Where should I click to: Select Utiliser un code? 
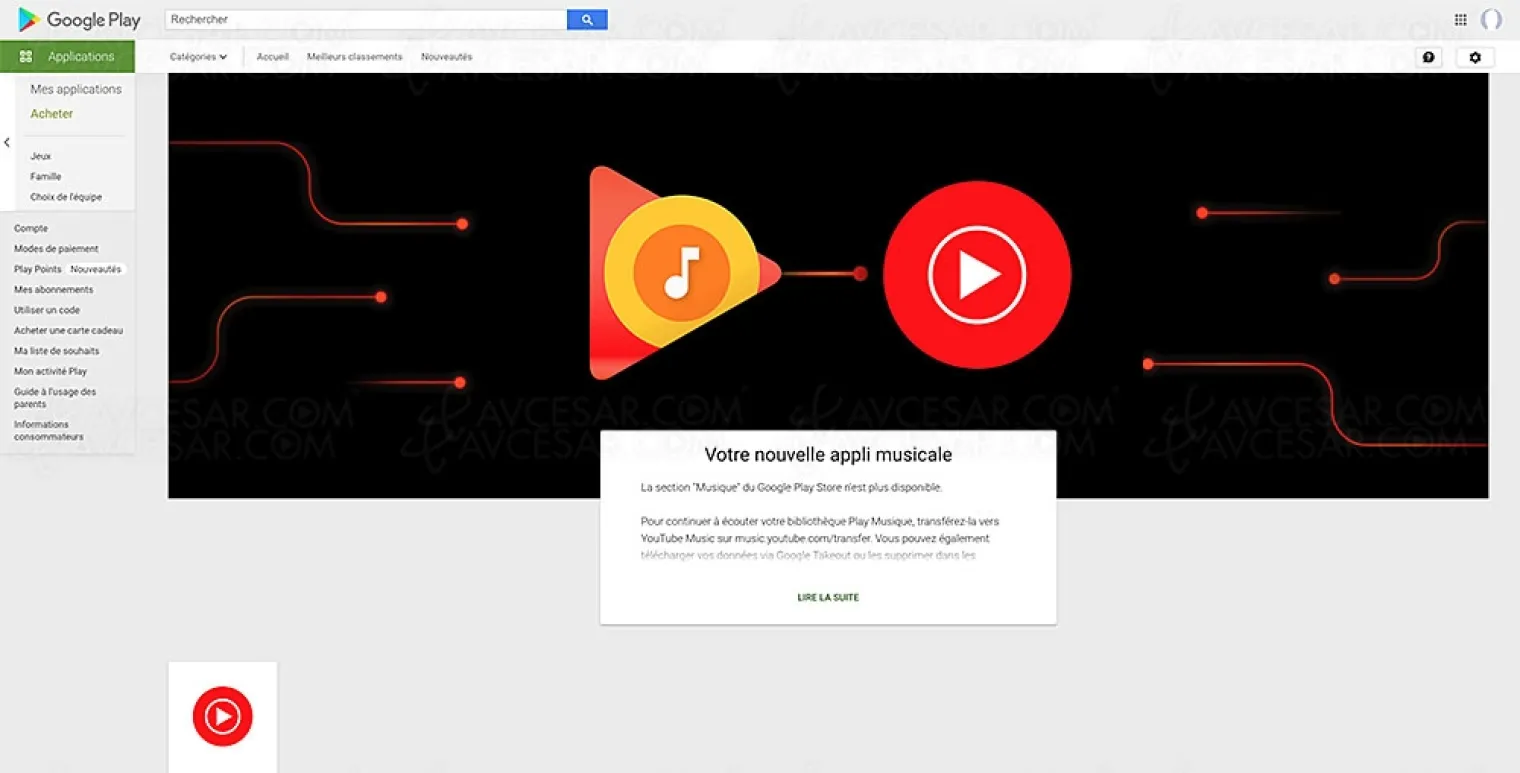47,310
